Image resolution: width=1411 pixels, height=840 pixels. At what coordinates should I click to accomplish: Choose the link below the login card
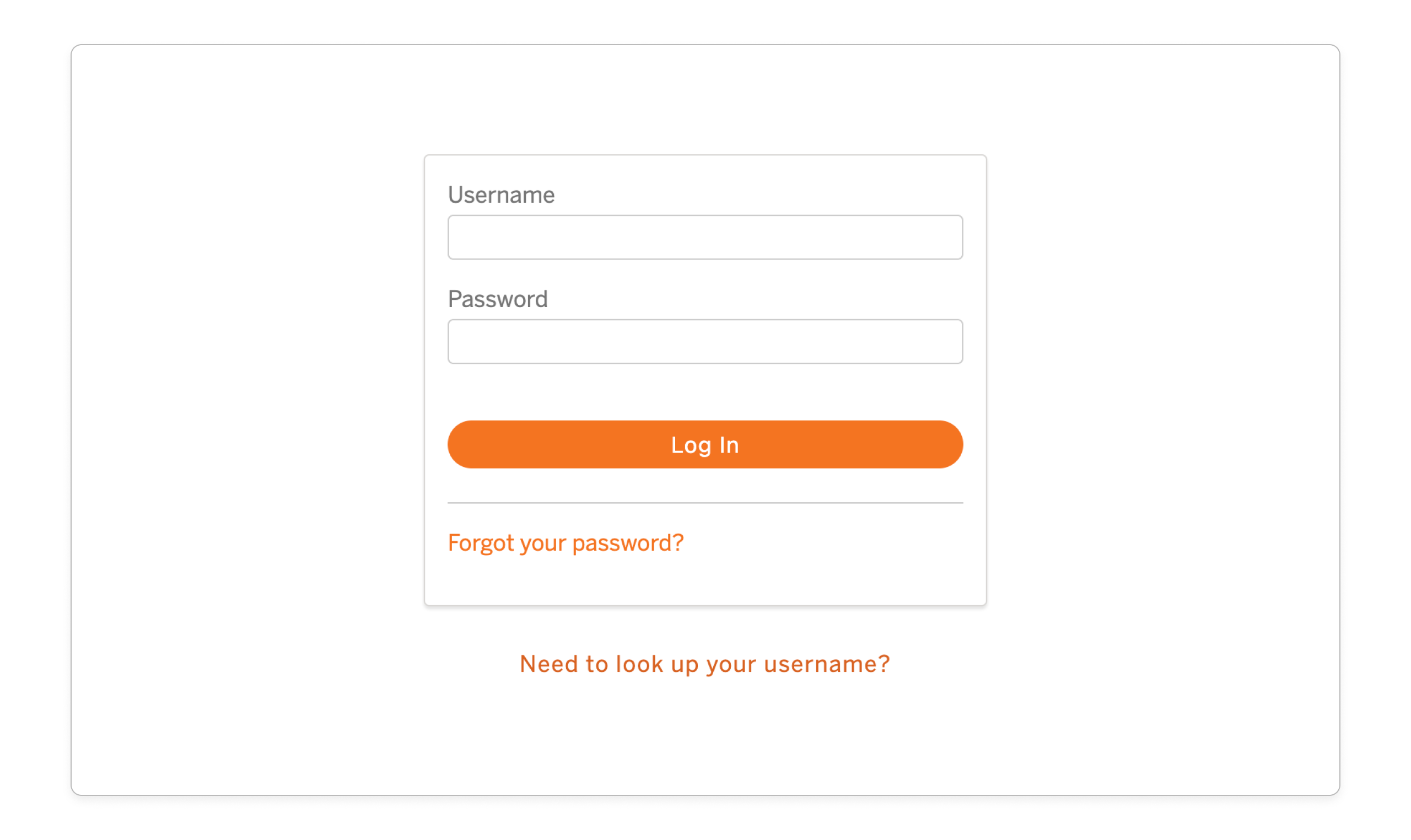(x=704, y=664)
